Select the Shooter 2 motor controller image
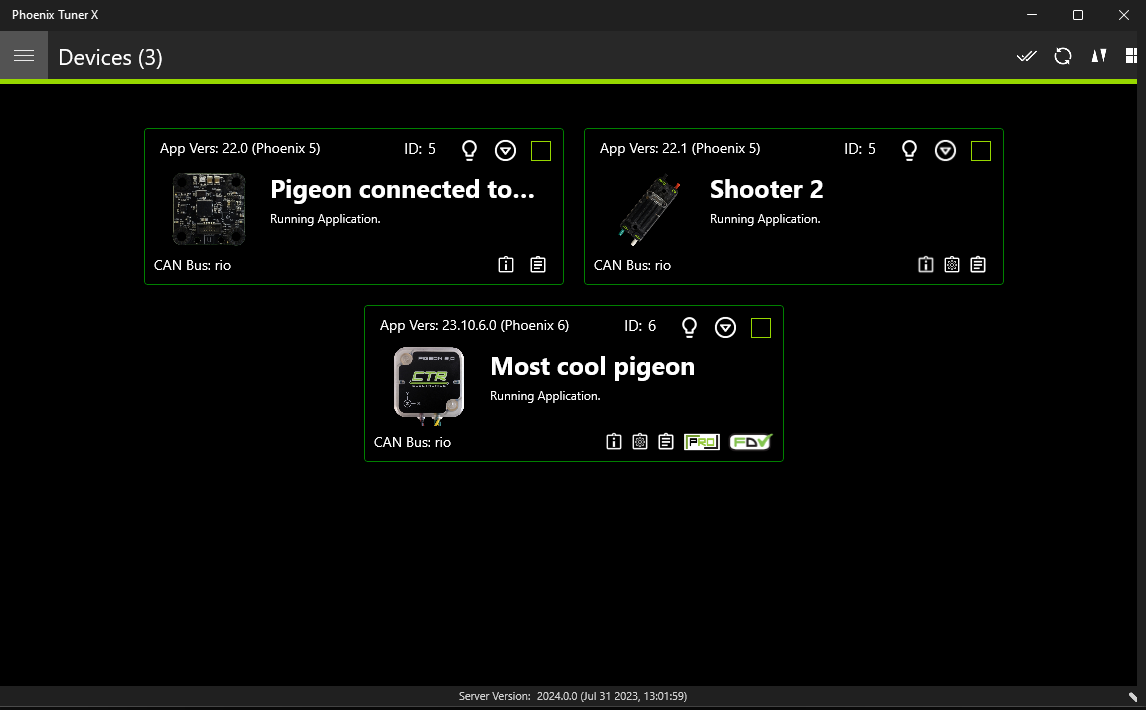 [650, 209]
